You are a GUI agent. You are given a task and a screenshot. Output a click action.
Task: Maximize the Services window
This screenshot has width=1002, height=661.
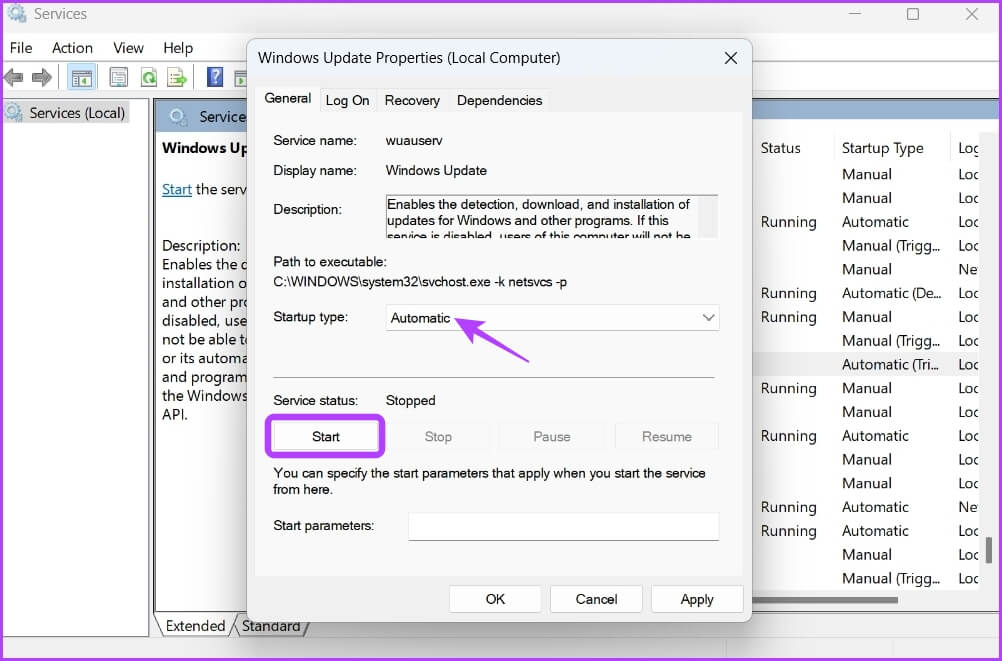point(913,14)
